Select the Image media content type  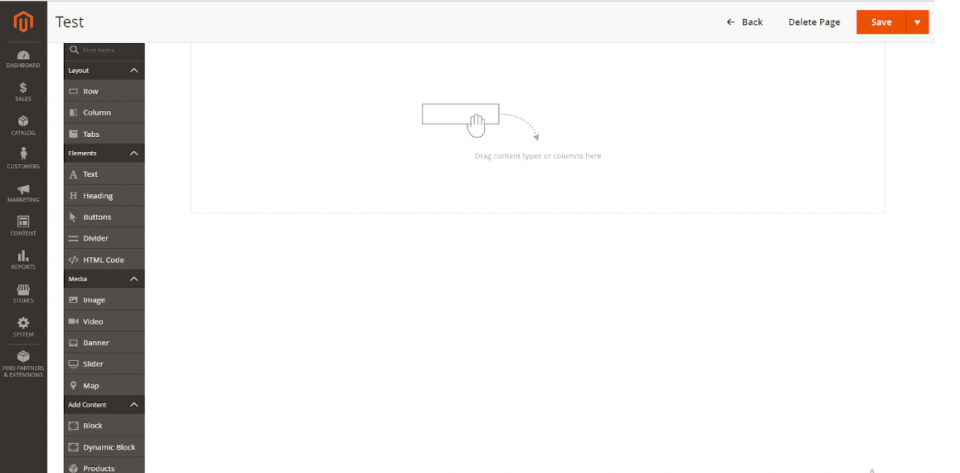(x=104, y=300)
